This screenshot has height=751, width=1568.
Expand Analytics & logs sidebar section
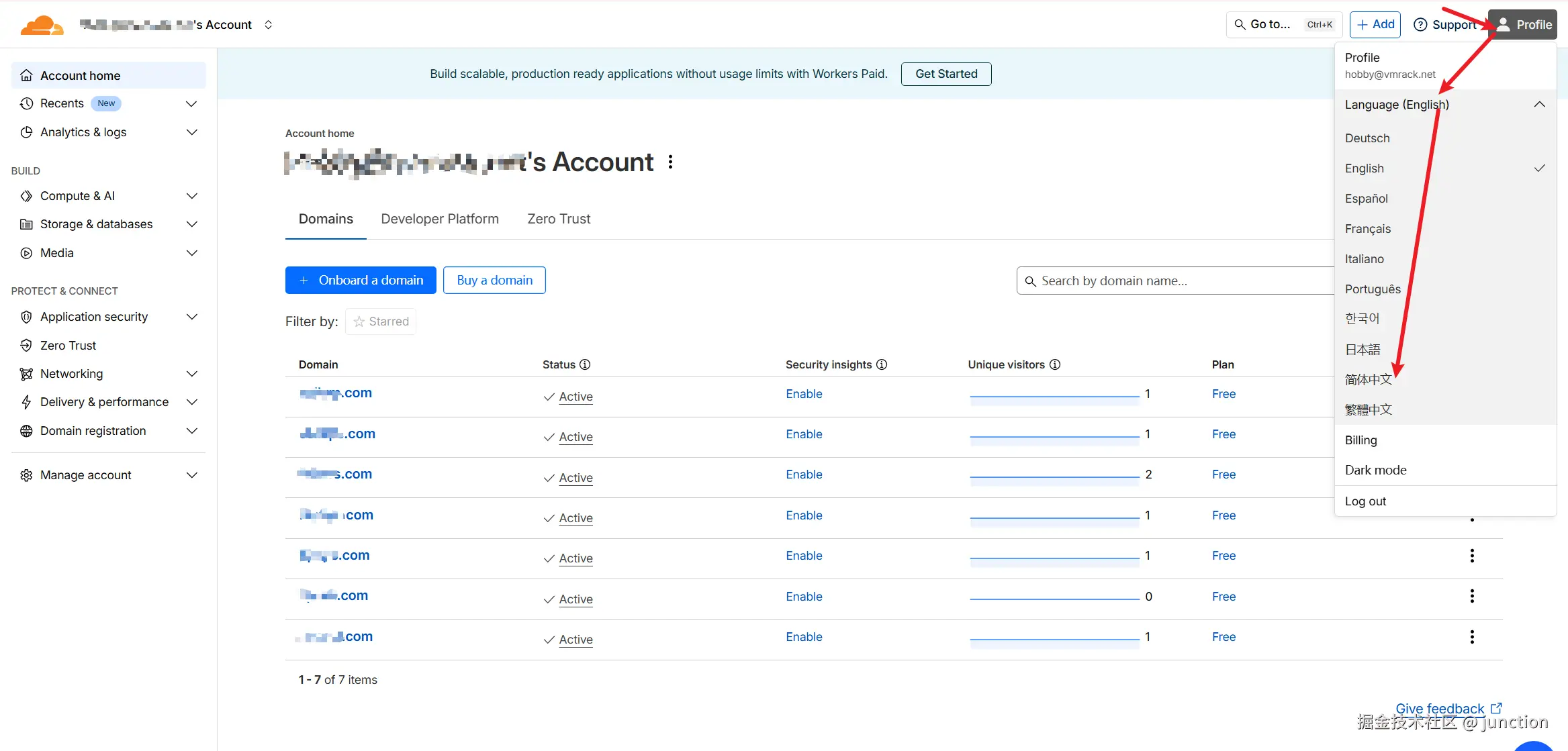point(191,132)
